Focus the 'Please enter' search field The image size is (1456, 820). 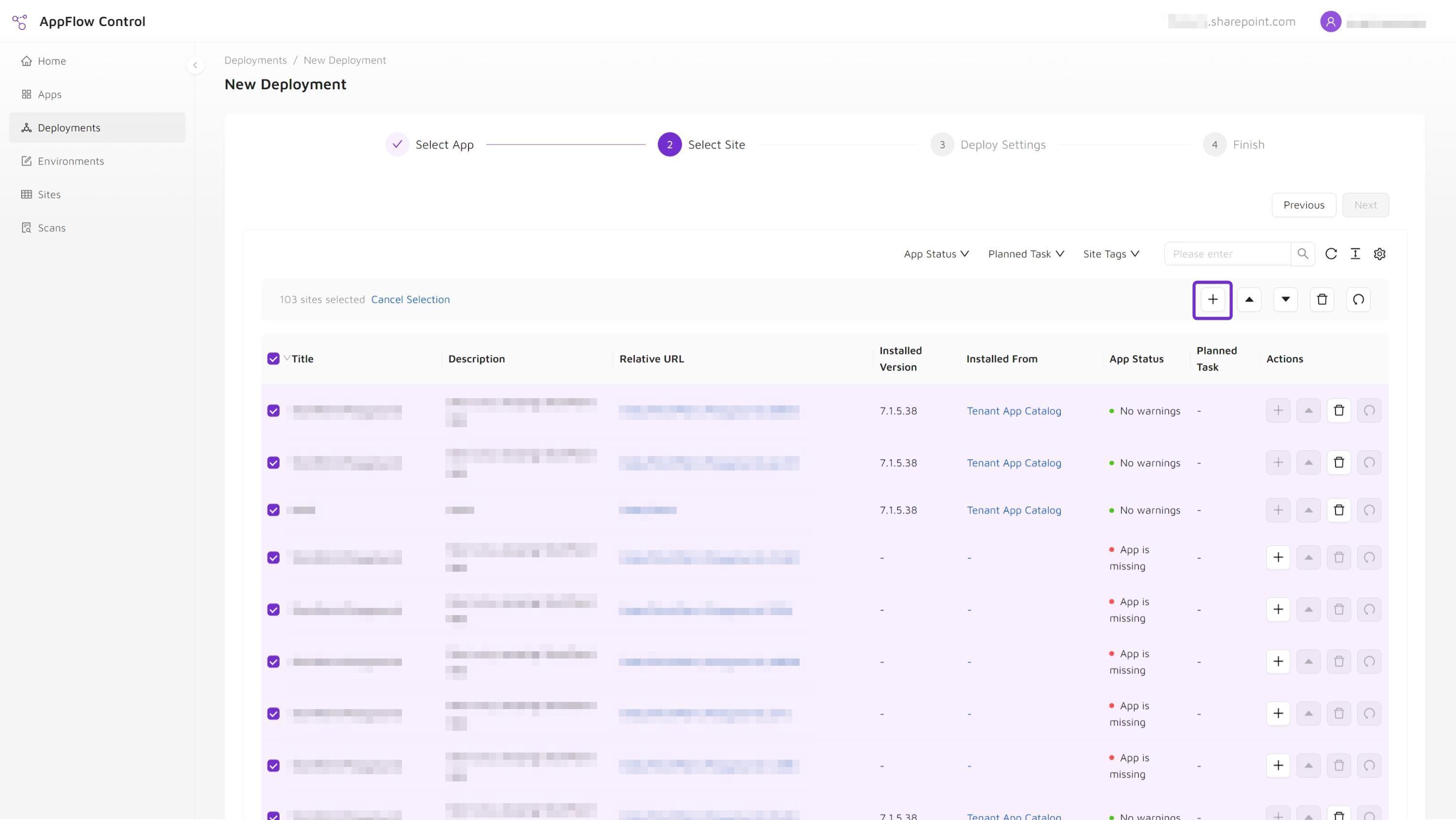point(1228,254)
